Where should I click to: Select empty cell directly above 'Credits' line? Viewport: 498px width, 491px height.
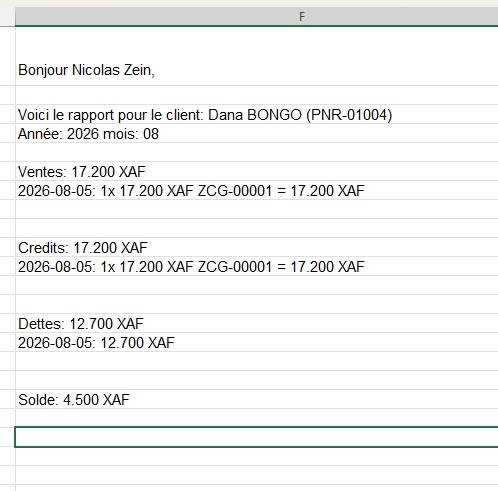(x=257, y=228)
